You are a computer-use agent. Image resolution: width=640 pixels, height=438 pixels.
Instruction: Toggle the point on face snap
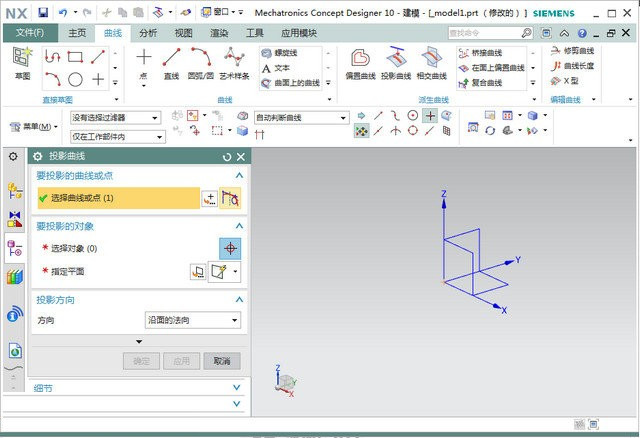point(447,116)
